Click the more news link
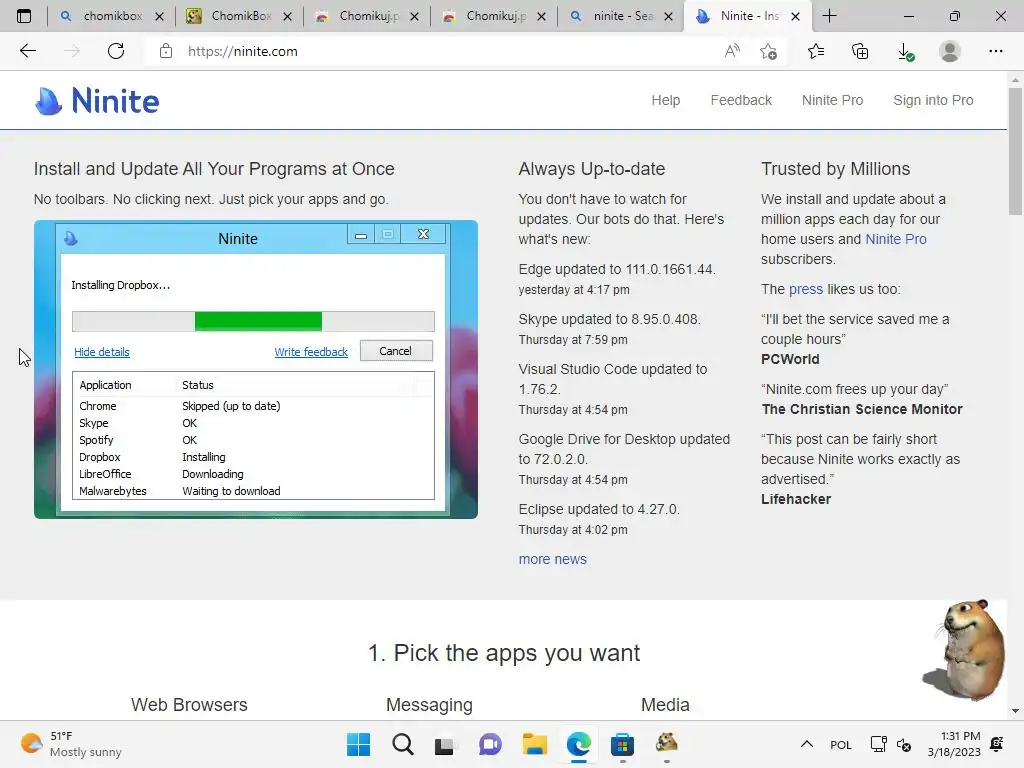Viewport: 1024px width, 768px height. (x=552, y=560)
